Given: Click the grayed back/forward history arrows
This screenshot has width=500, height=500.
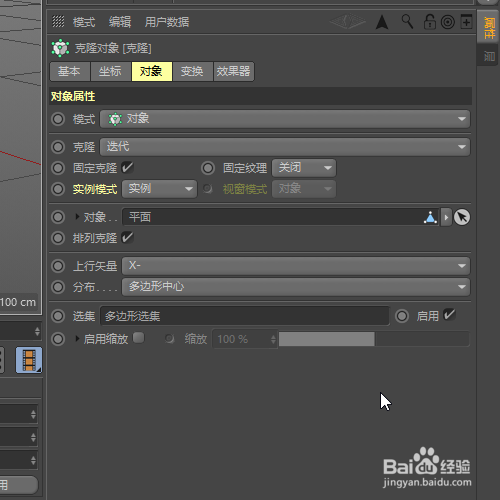Looking at the screenshot, I should 347,22.
